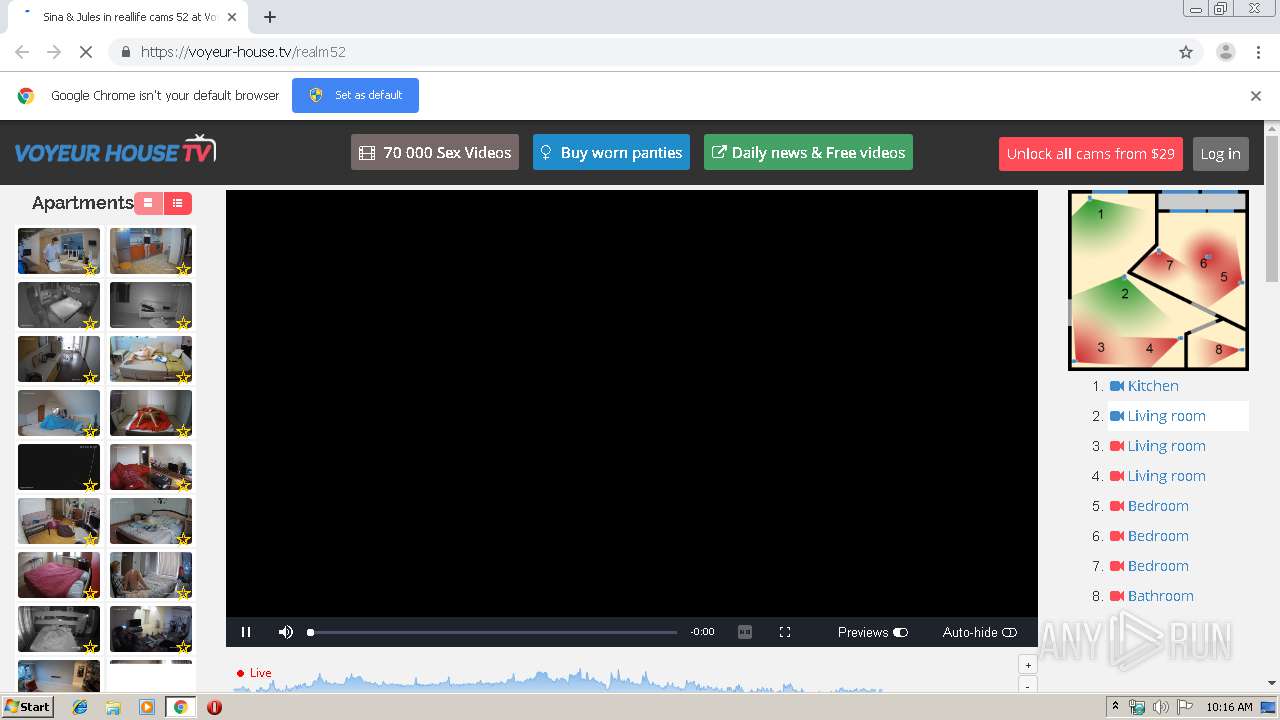Toggle the Auto-hide switch

pyautogui.click(x=1009, y=632)
